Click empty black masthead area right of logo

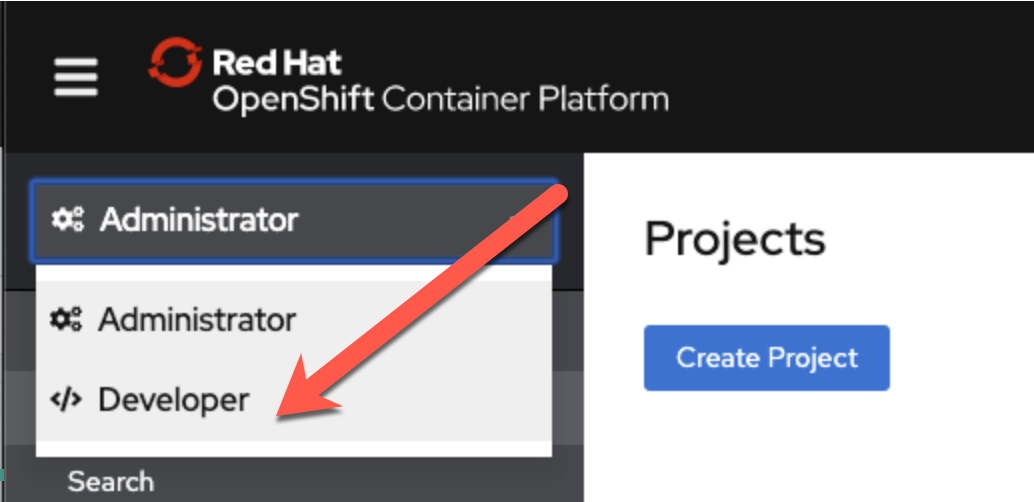pos(850,75)
